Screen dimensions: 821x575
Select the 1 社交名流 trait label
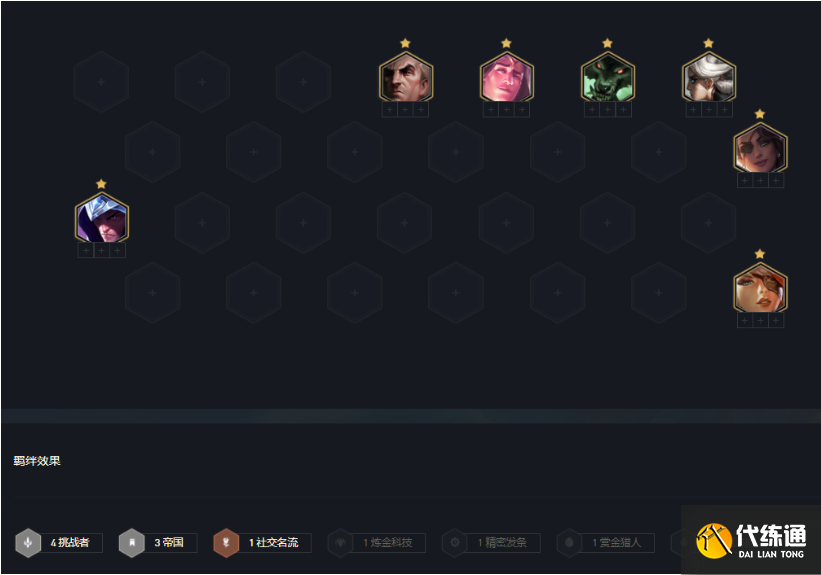pyautogui.click(x=274, y=543)
